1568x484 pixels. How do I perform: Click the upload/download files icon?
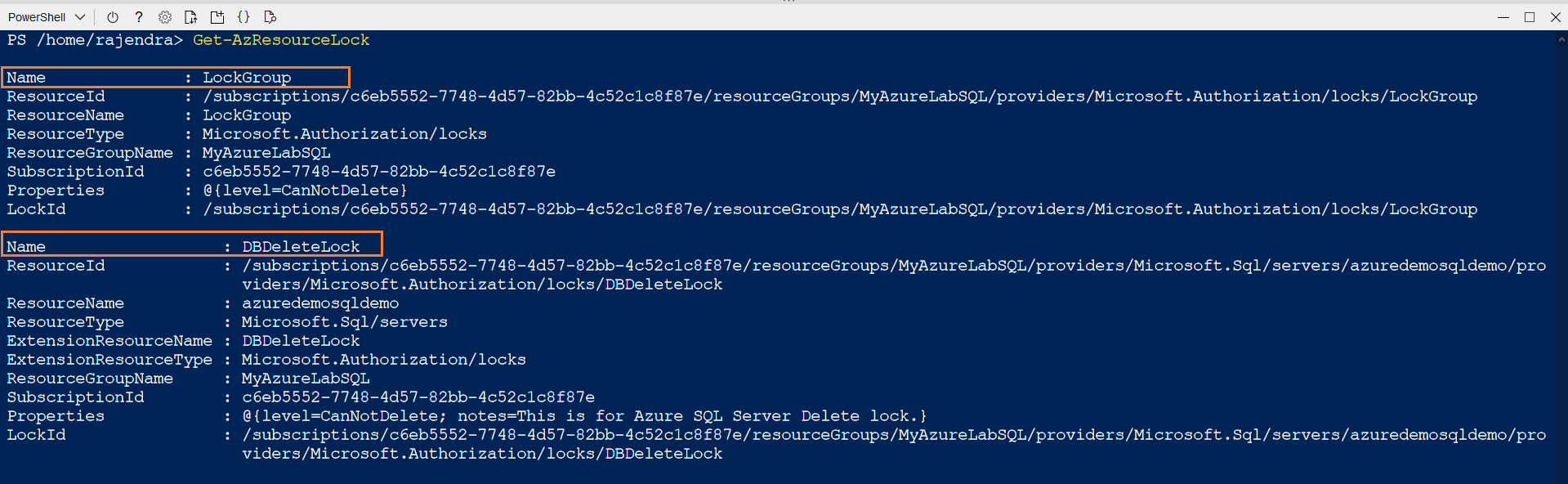point(191,17)
